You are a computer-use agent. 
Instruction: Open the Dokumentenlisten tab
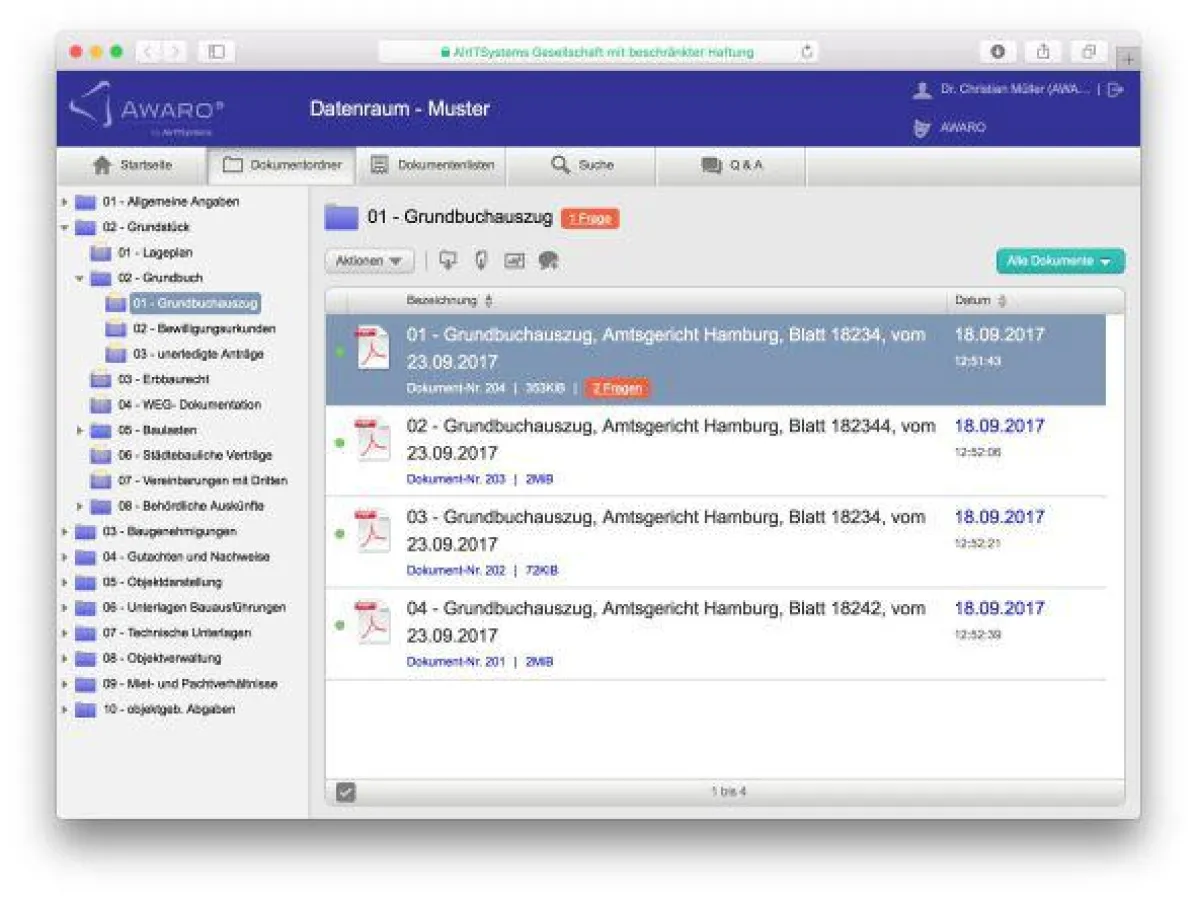[432, 164]
